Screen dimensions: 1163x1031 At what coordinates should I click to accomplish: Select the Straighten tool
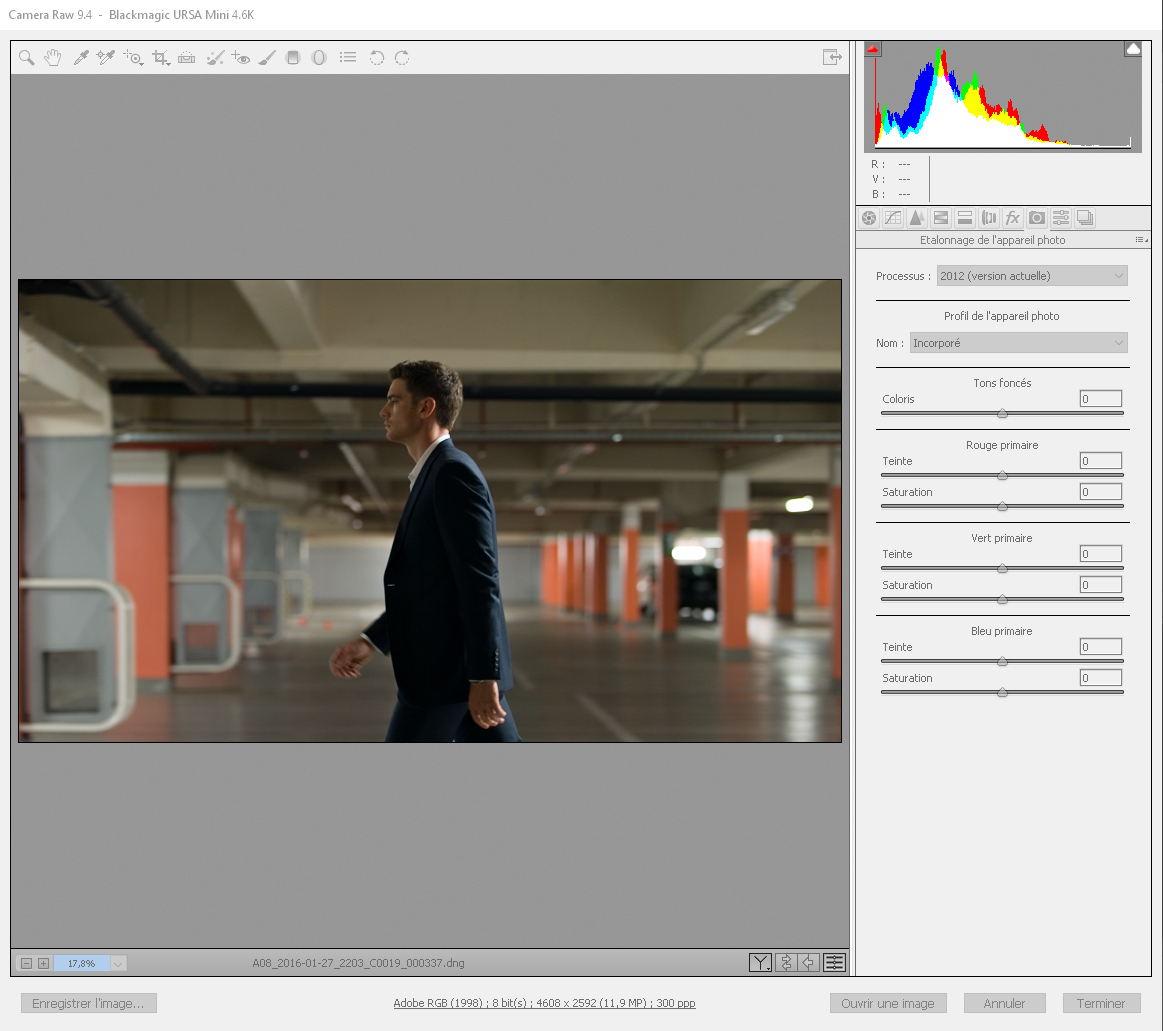click(187, 58)
